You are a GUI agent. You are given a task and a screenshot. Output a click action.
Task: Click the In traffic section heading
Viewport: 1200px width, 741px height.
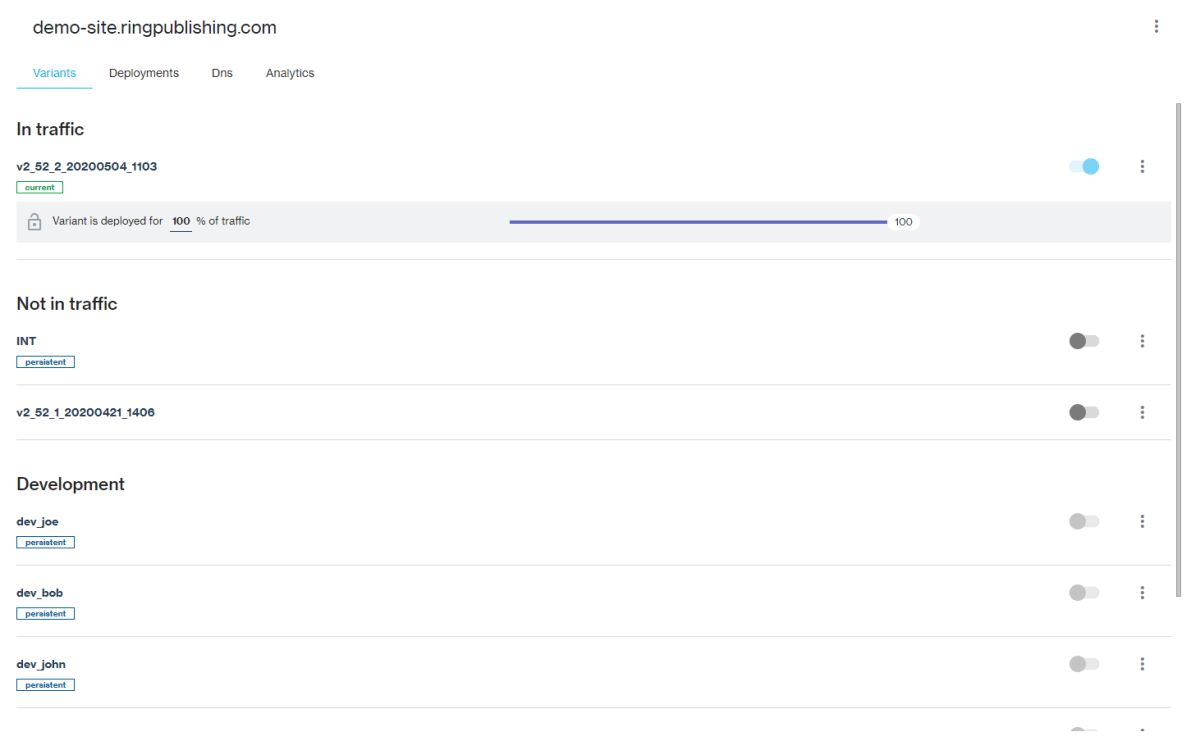(50, 129)
